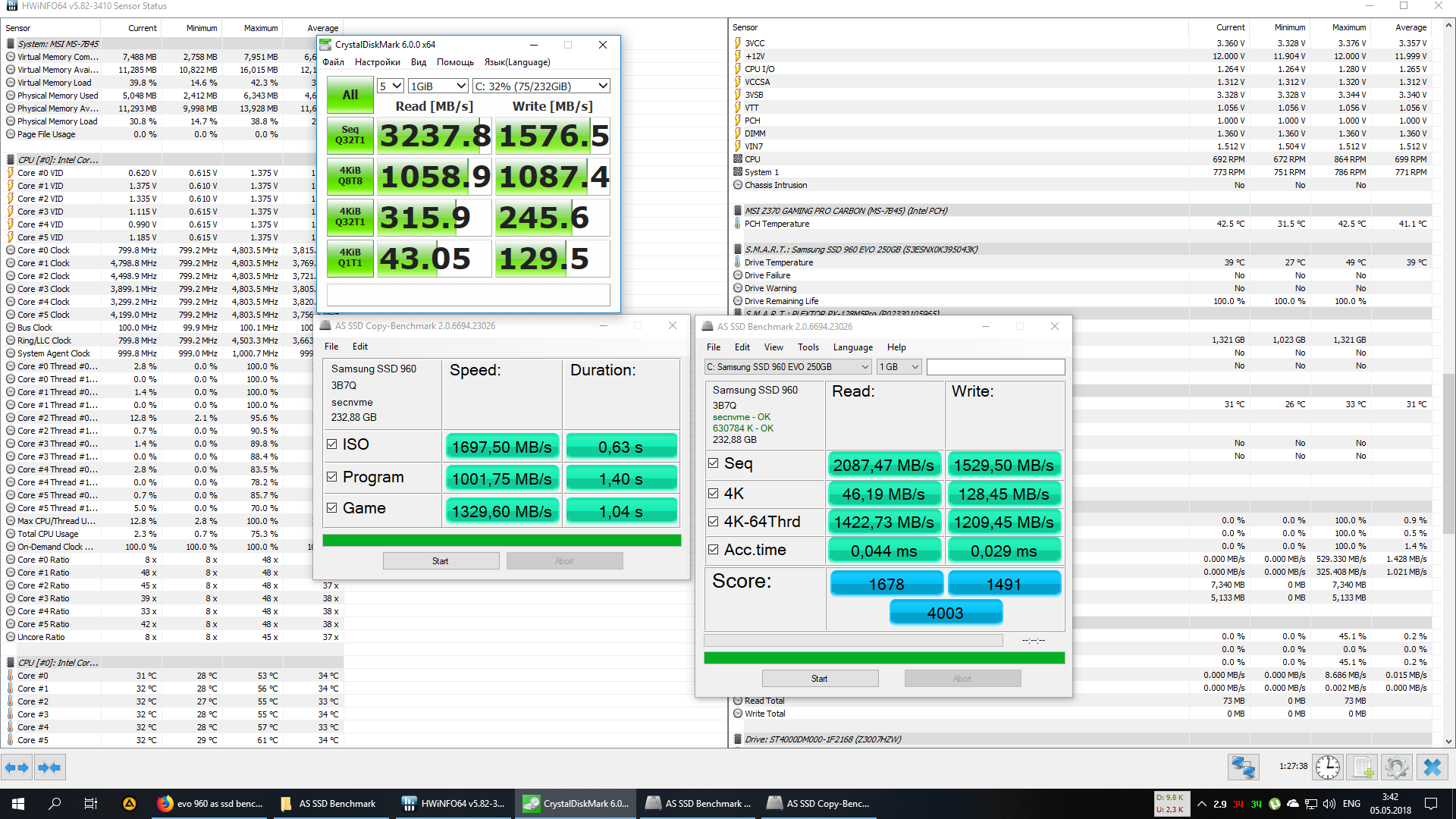Click the blue X close sensors icon
Viewport: 1456px width, 819px height.
[1432, 767]
